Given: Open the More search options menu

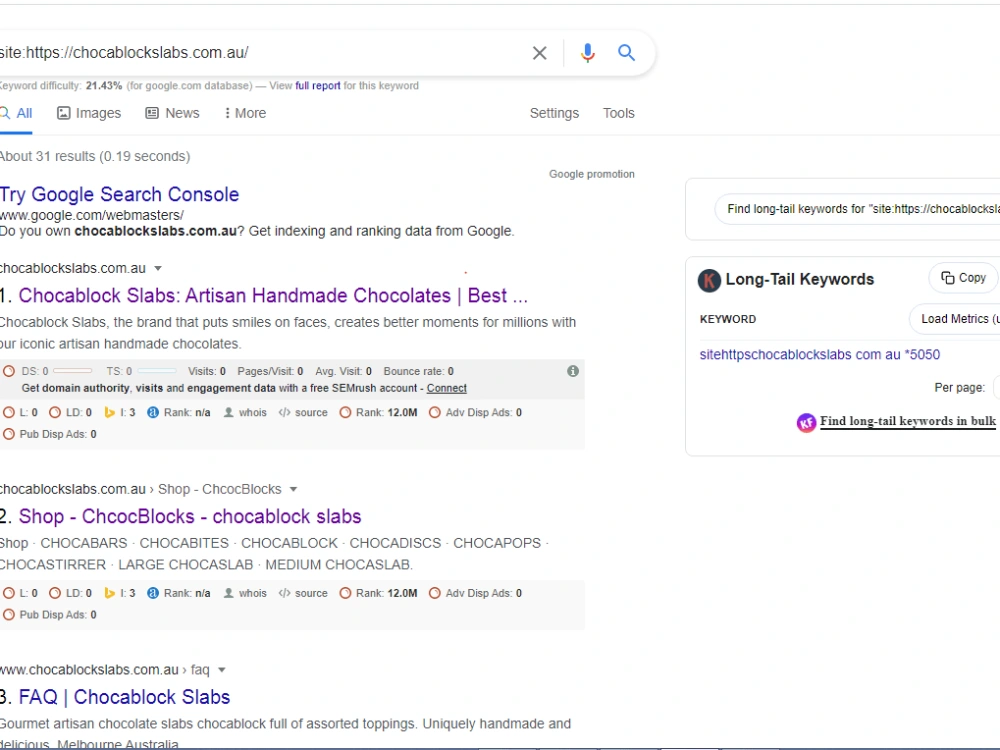Looking at the screenshot, I should pos(245,113).
